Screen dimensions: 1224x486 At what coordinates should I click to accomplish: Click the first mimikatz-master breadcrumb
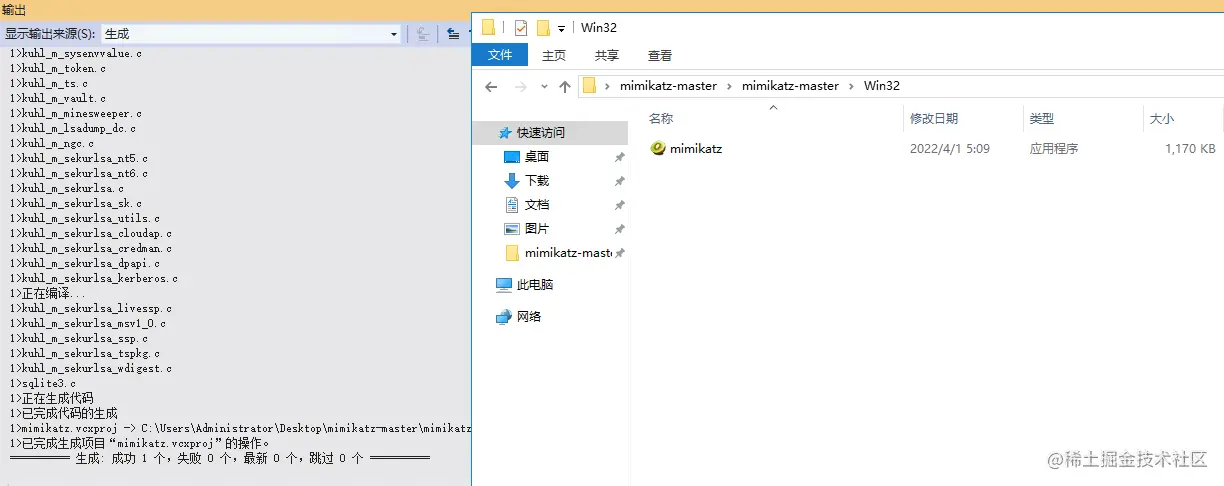(668, 86)
